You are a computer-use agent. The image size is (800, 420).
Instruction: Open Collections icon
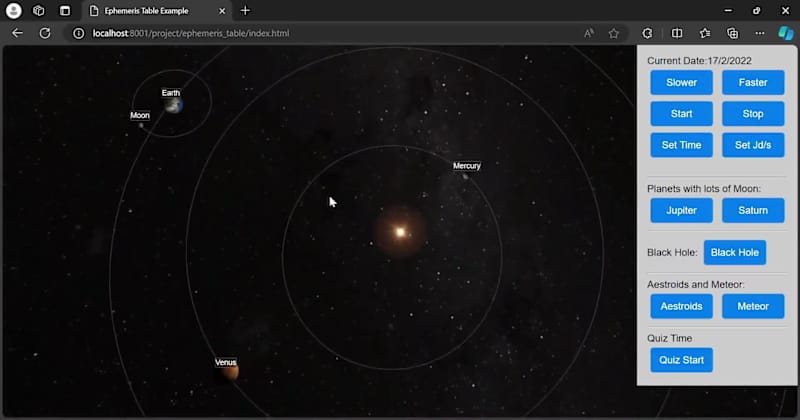pyautogui.click(x=732, y=33)
